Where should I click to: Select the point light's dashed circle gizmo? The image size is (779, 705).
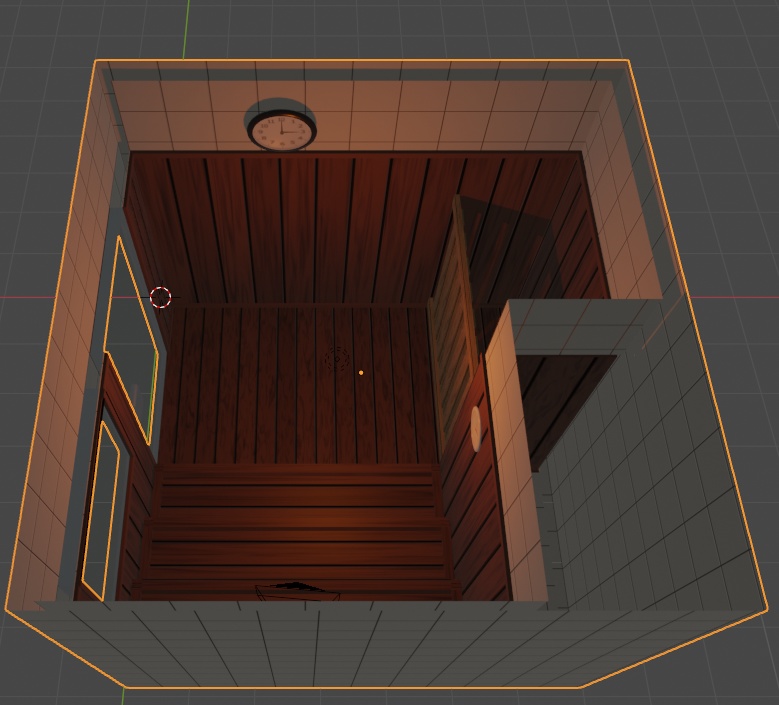coord(337,359)
